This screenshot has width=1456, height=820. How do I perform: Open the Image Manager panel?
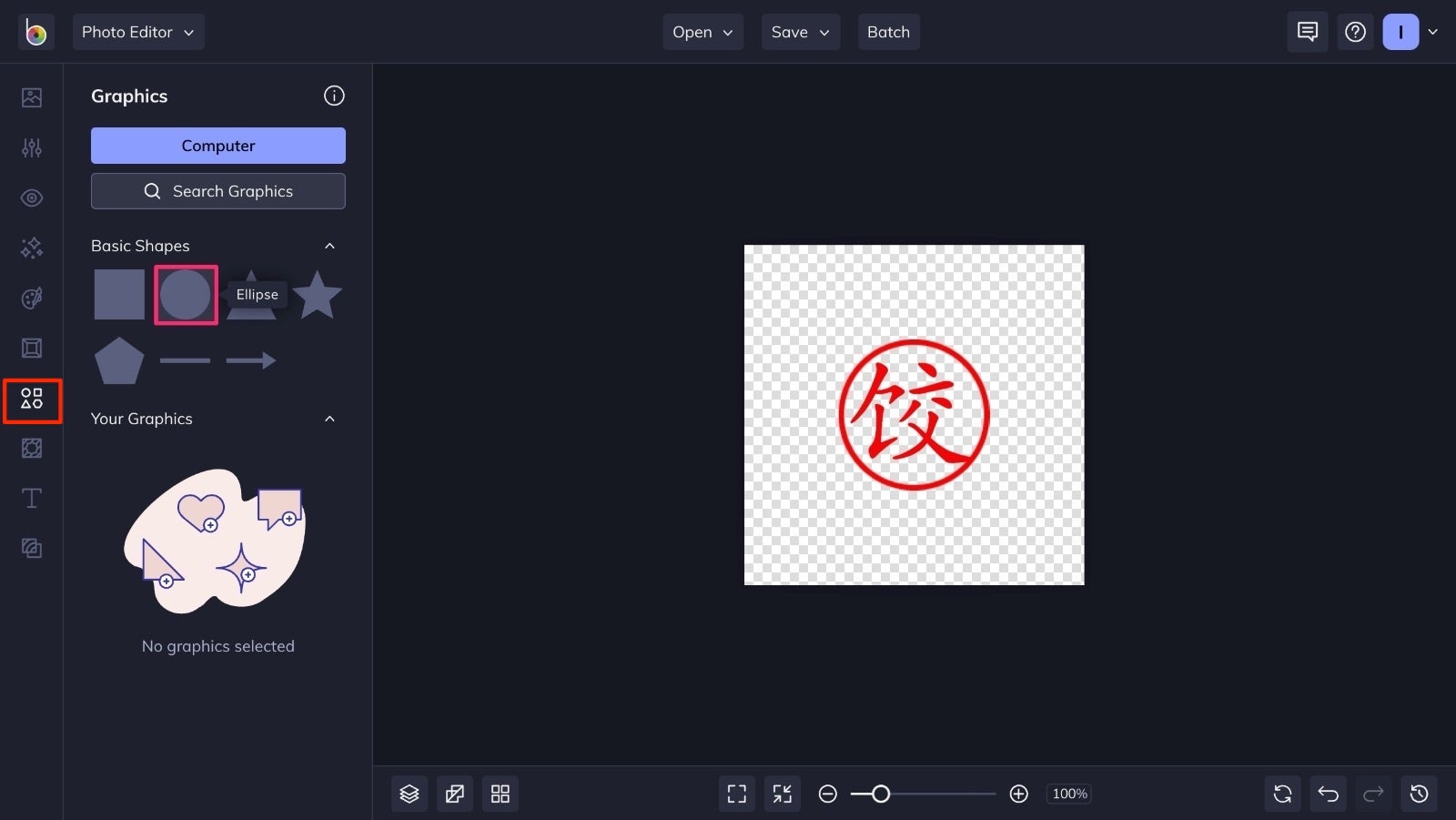coord(32,97)
